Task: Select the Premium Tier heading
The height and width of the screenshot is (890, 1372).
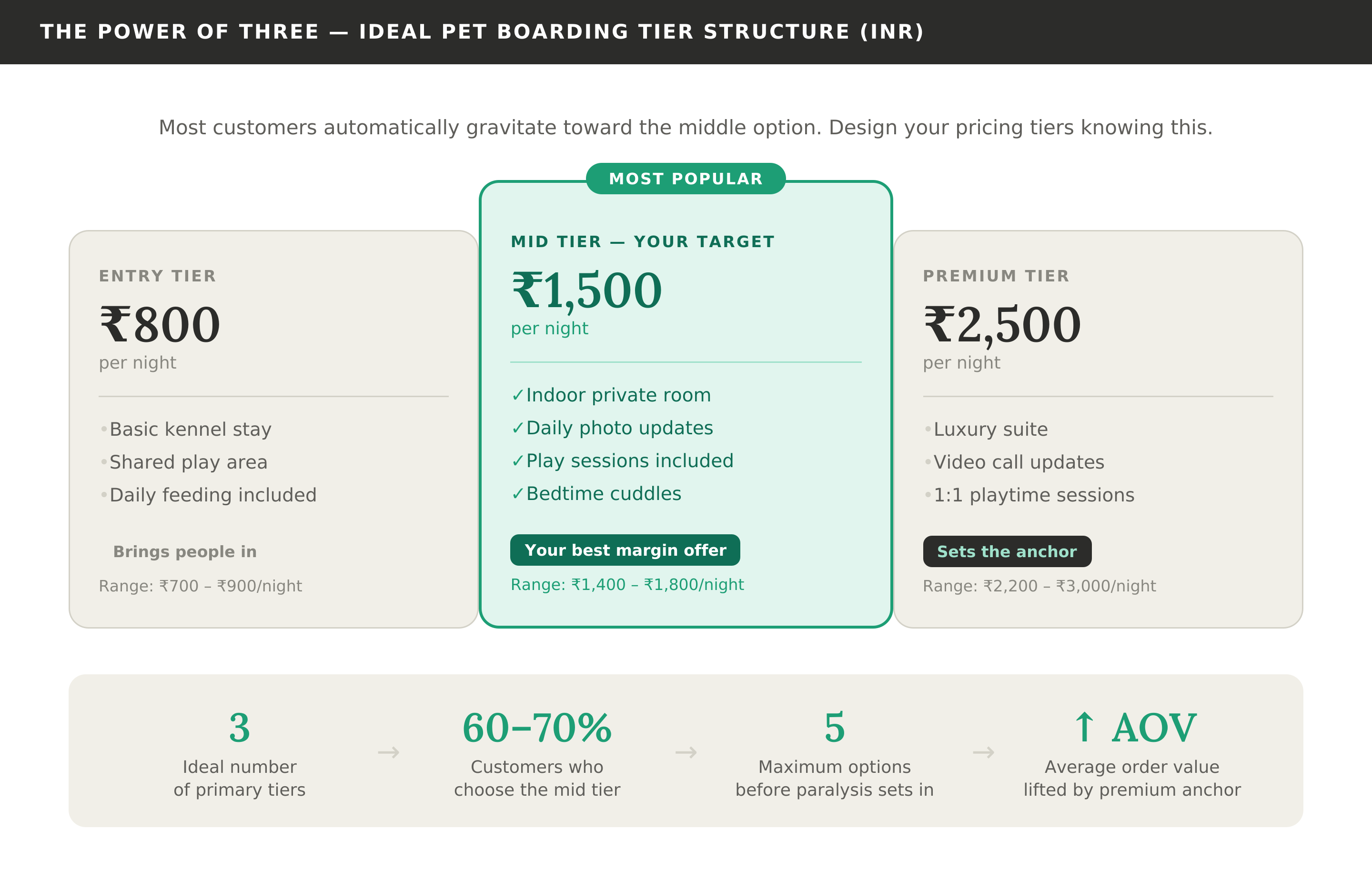Action: tap(996, 276)
